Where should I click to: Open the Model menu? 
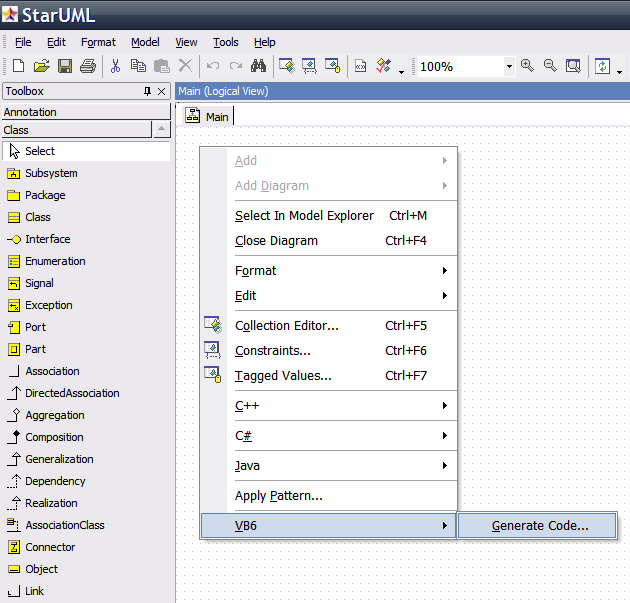pyautogui.click(x=145, y=42)
